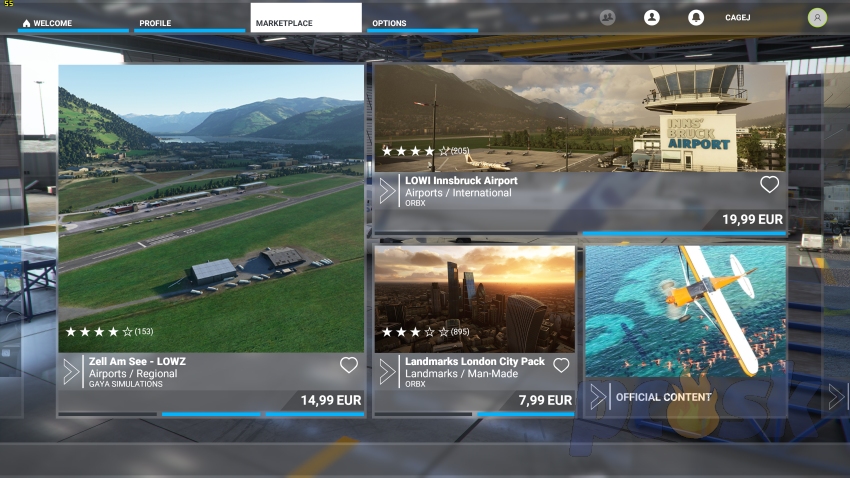Click the Airports / Regional category text
850x478 pixels.
tap(133, 373)
